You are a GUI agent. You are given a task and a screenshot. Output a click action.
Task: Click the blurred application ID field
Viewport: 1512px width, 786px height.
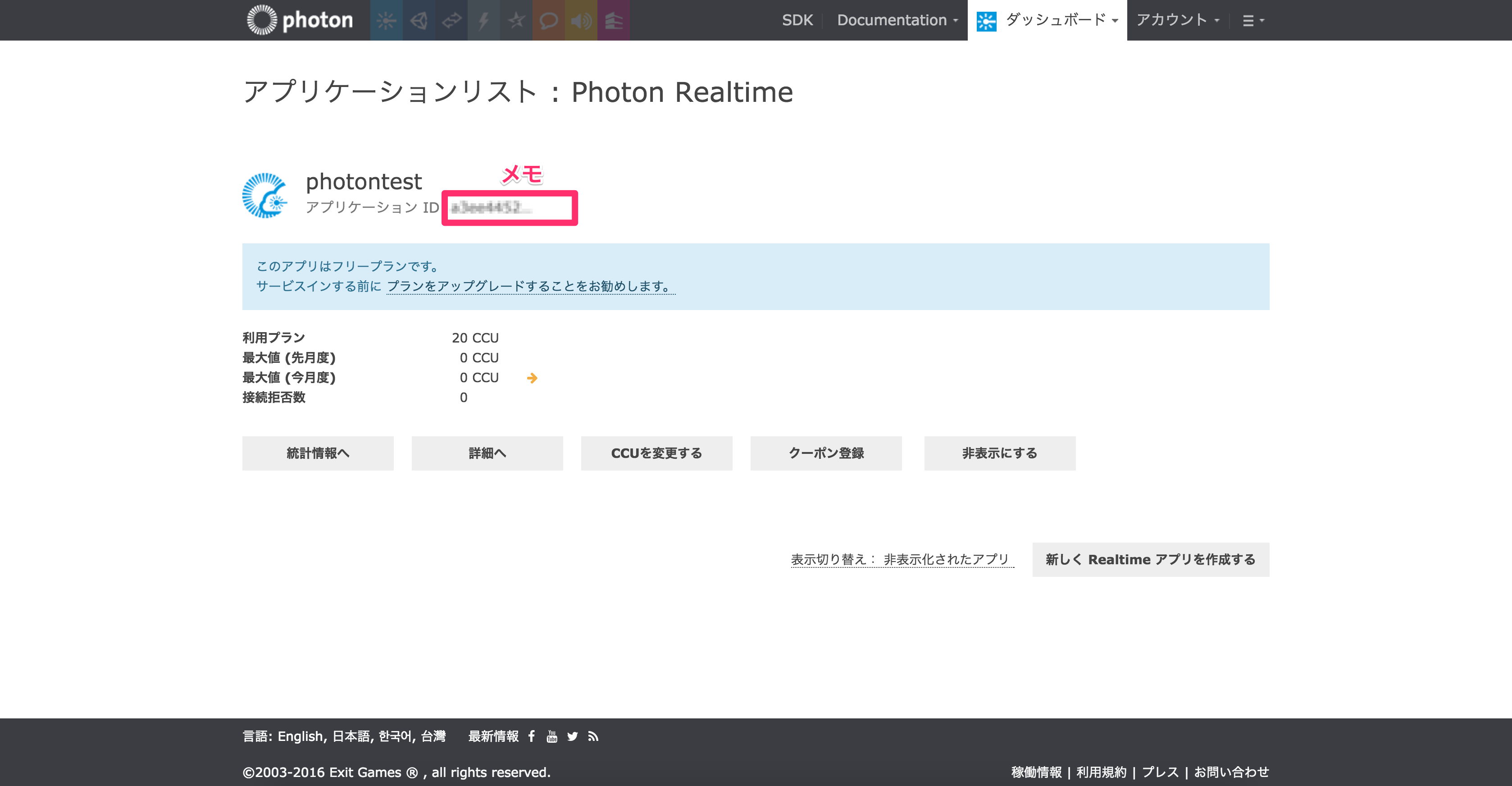(x=509, y=207)
